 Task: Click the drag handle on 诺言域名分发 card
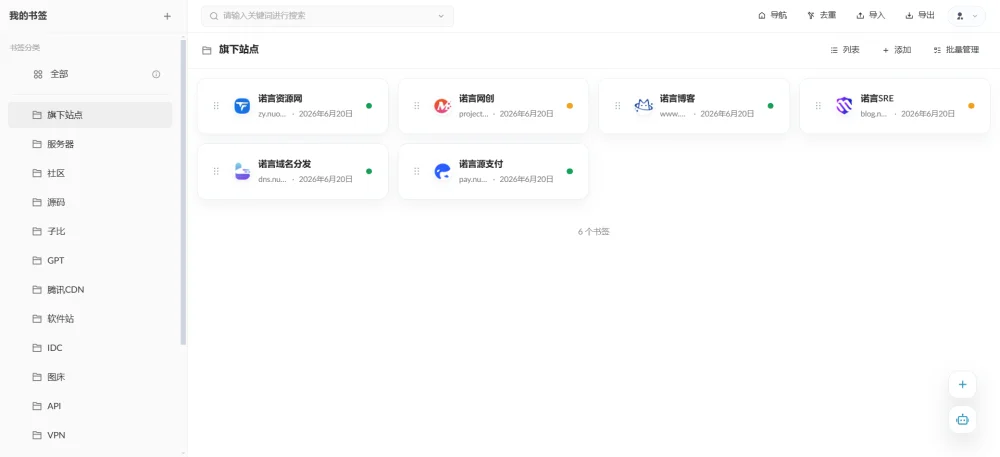[216, 171]
